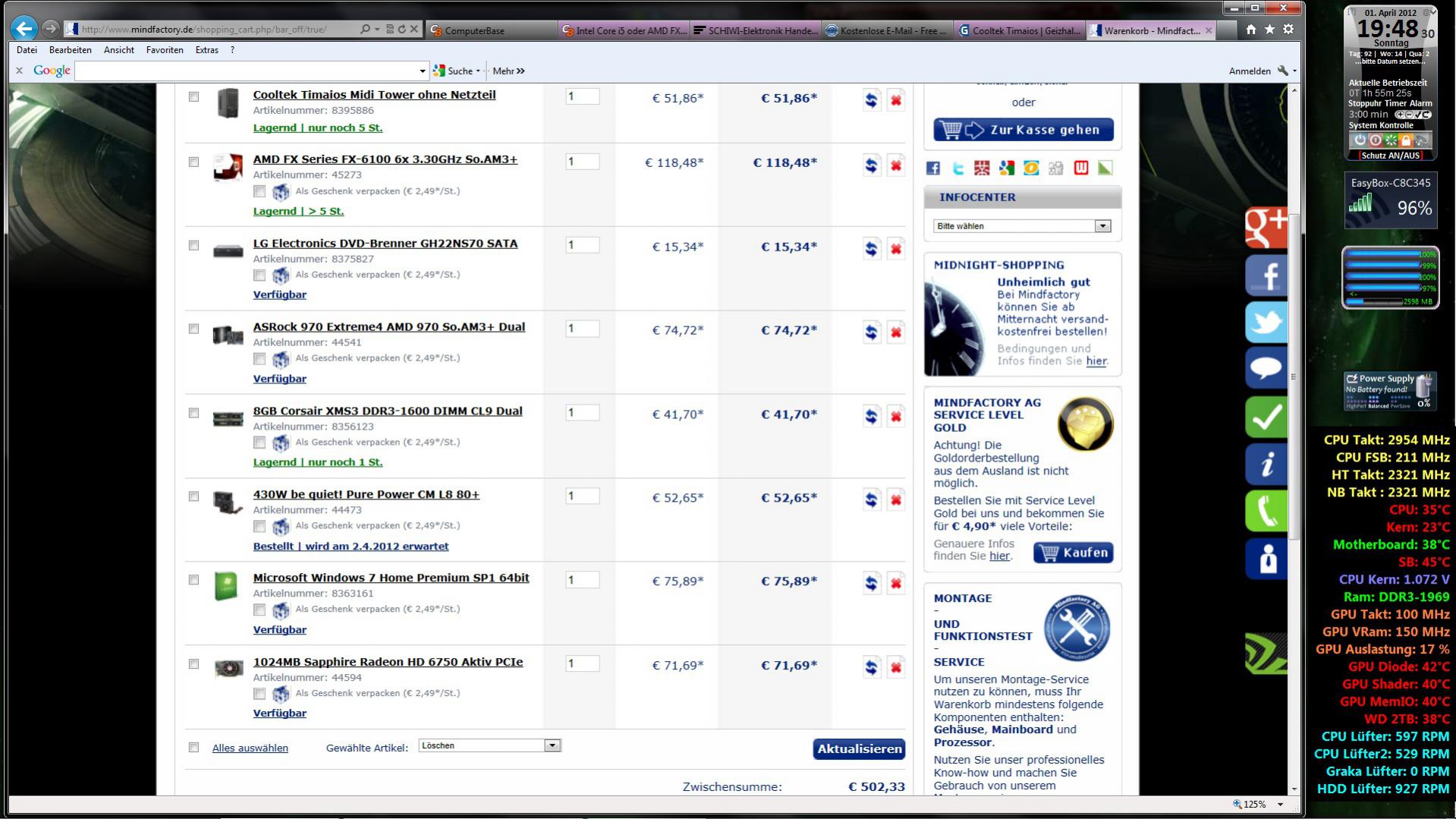This screenshot has width=1456, height=819.
Task: Open '430W be quiet! Pure Power' product link
Action: click(366, 495)
